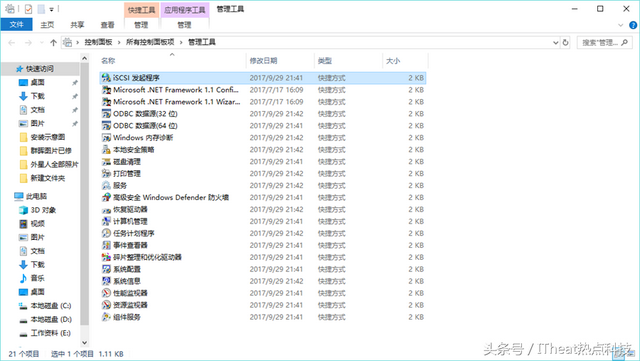640x361 pixels.
Task: Select 碎片整理和优化驱动器 icon
Action: [x=106, y=257]
